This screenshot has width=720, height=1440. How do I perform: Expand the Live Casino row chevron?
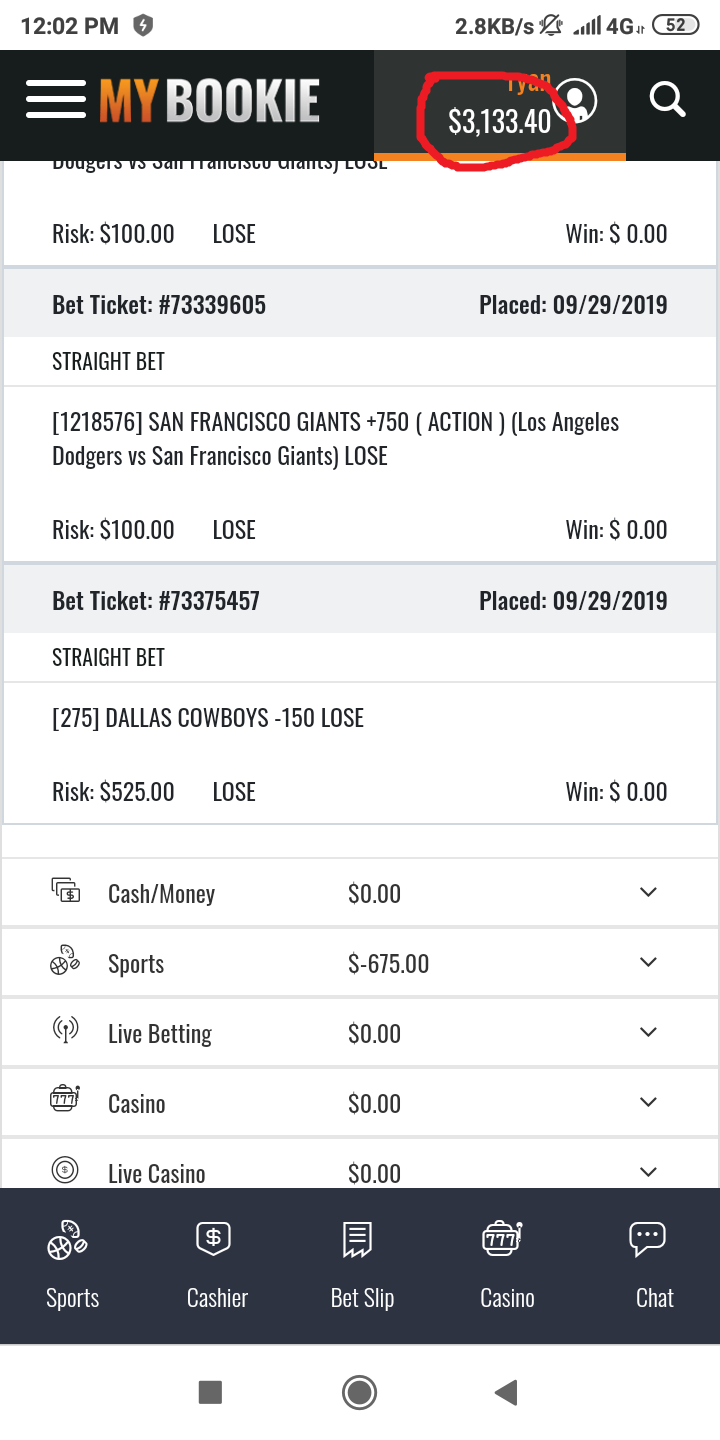point(648,1172)
